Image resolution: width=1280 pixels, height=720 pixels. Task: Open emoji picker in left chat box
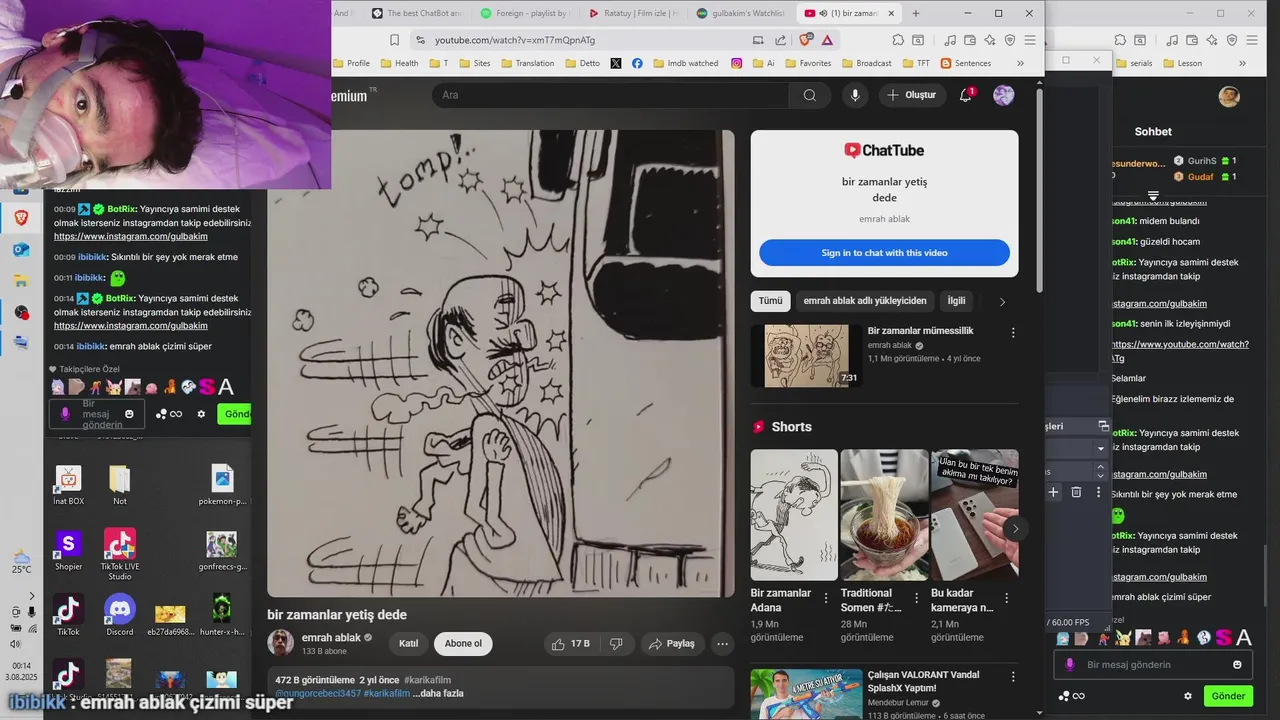tap(129, 414)
